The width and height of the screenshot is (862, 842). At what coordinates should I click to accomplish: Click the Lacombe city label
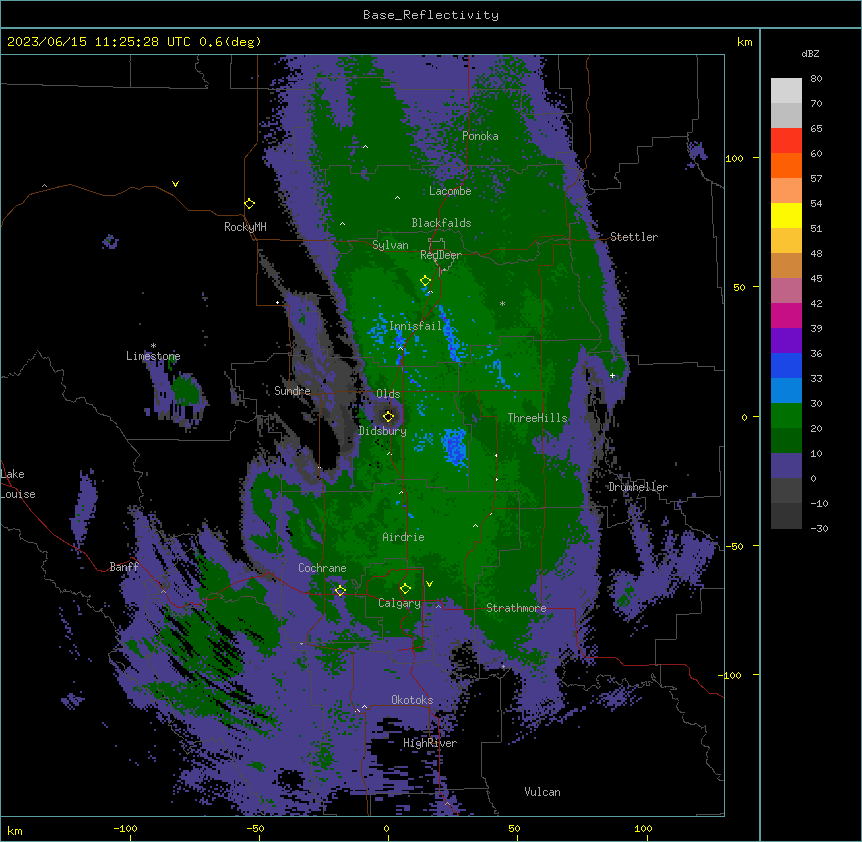click(450, 191)
